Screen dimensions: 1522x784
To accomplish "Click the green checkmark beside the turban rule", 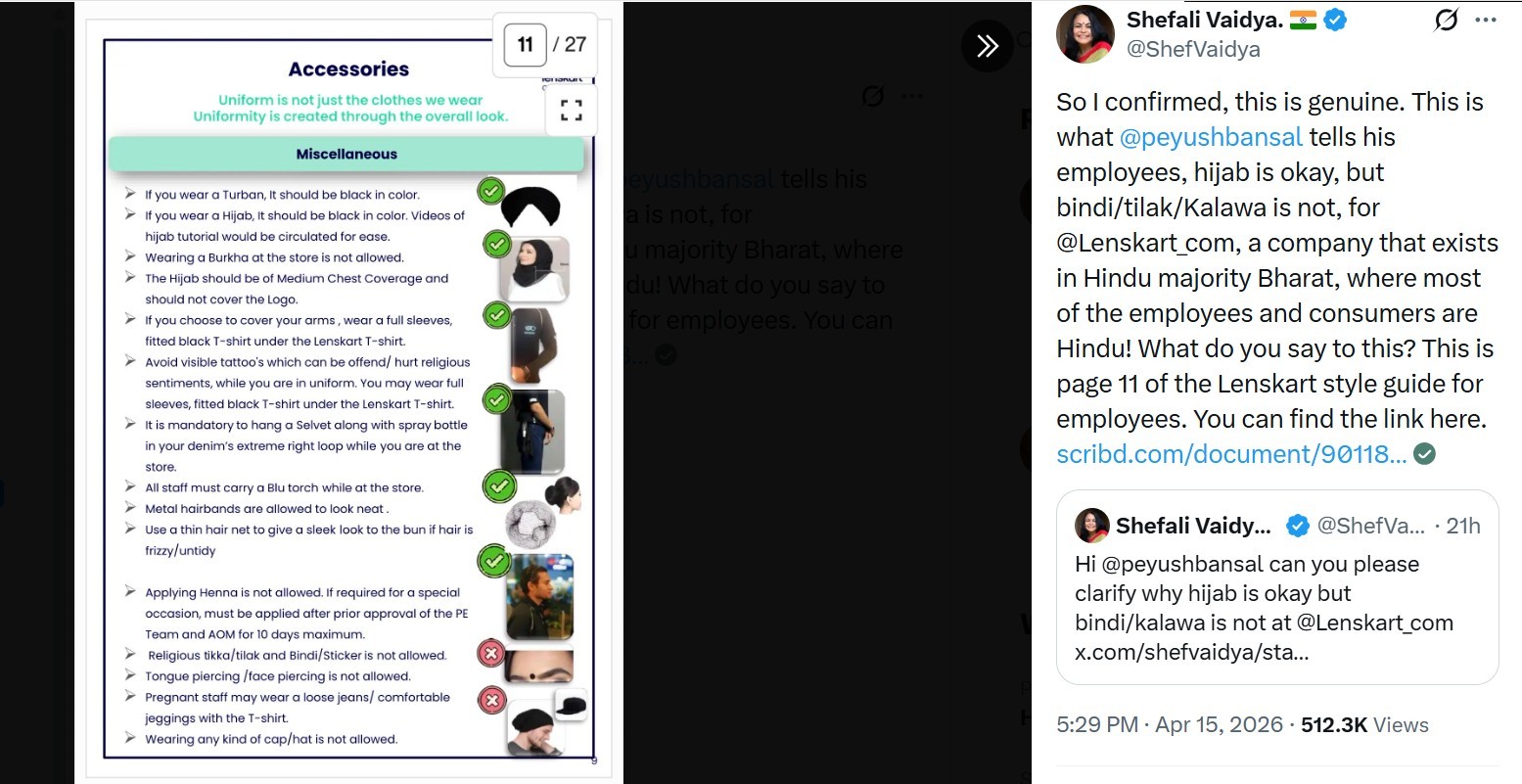I will pos(490,190).
